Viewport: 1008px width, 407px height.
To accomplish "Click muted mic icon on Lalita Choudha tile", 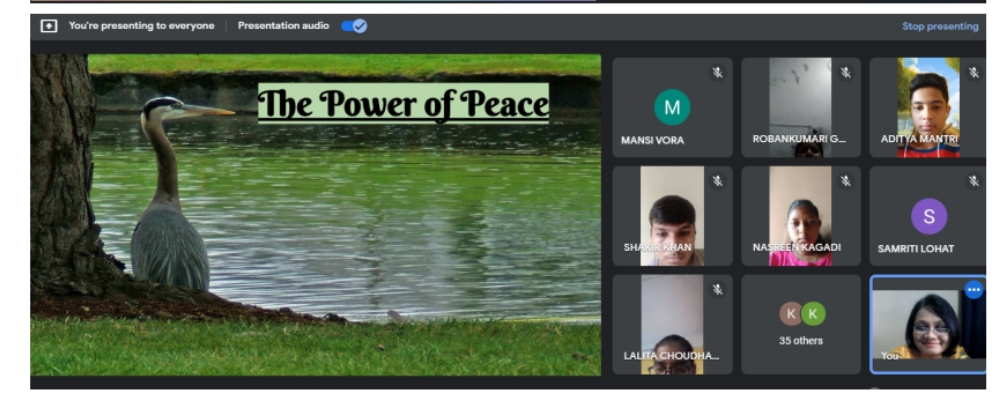I will click(717, 290).
